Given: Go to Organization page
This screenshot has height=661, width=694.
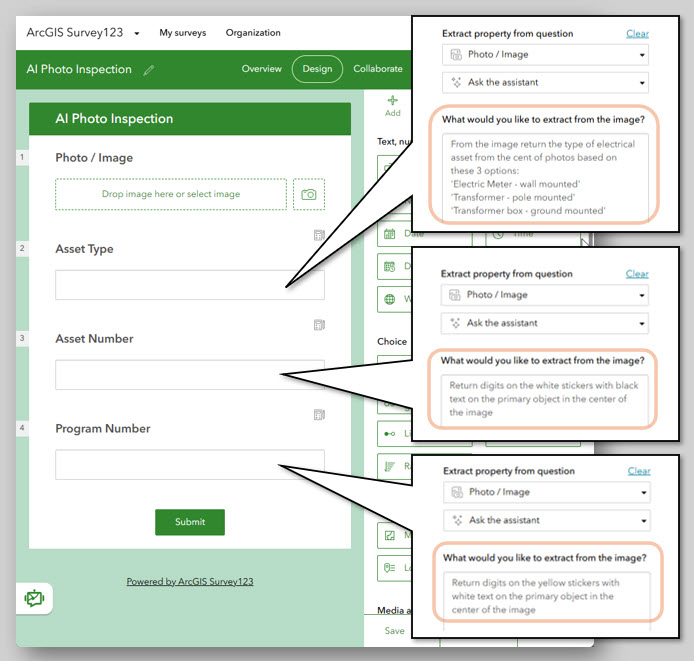Looking at the screenshot, I should pos(253,33).
